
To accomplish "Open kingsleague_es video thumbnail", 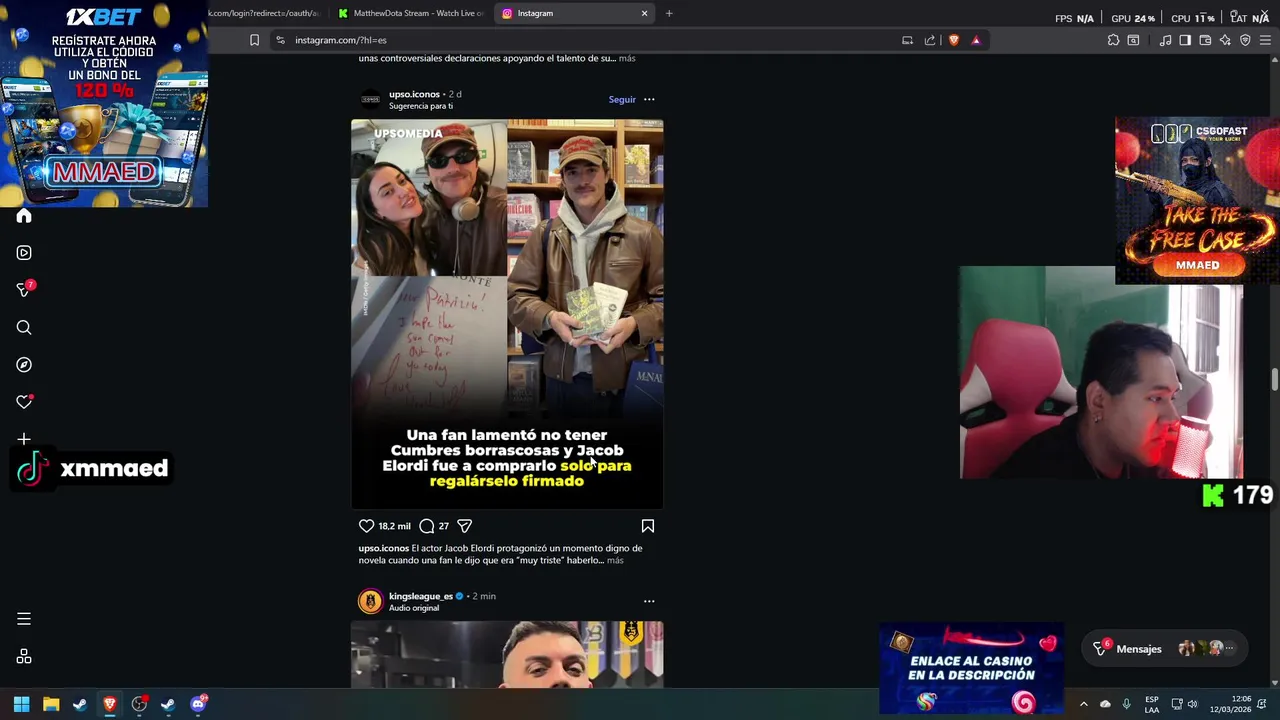I will tap(507, 655).
